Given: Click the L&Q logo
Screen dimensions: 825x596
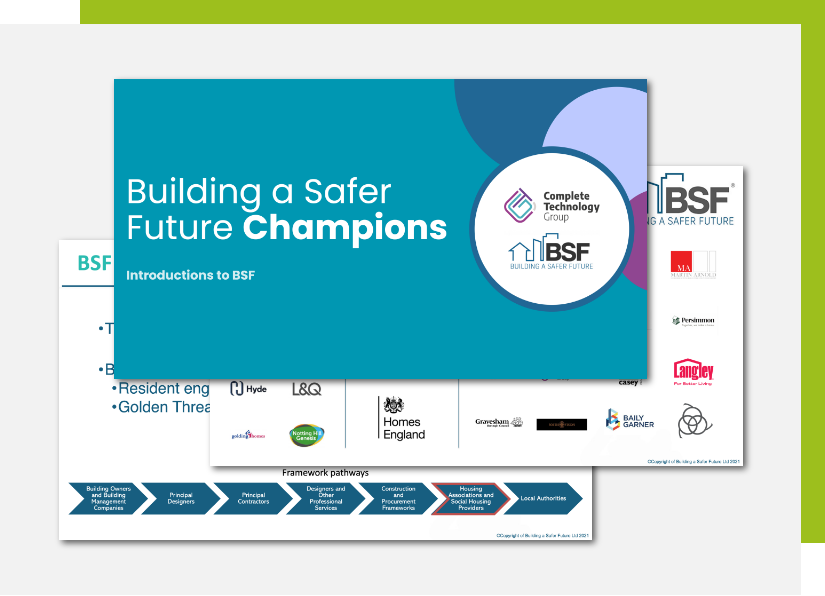Looking at the screenshot, I should click(306, 389).
